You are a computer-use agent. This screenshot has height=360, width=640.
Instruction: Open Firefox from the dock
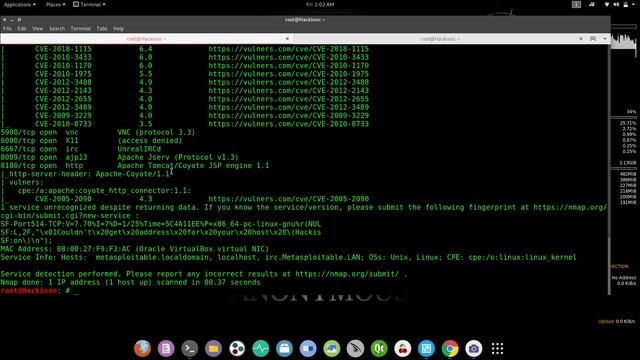click(x=142, y=349)
